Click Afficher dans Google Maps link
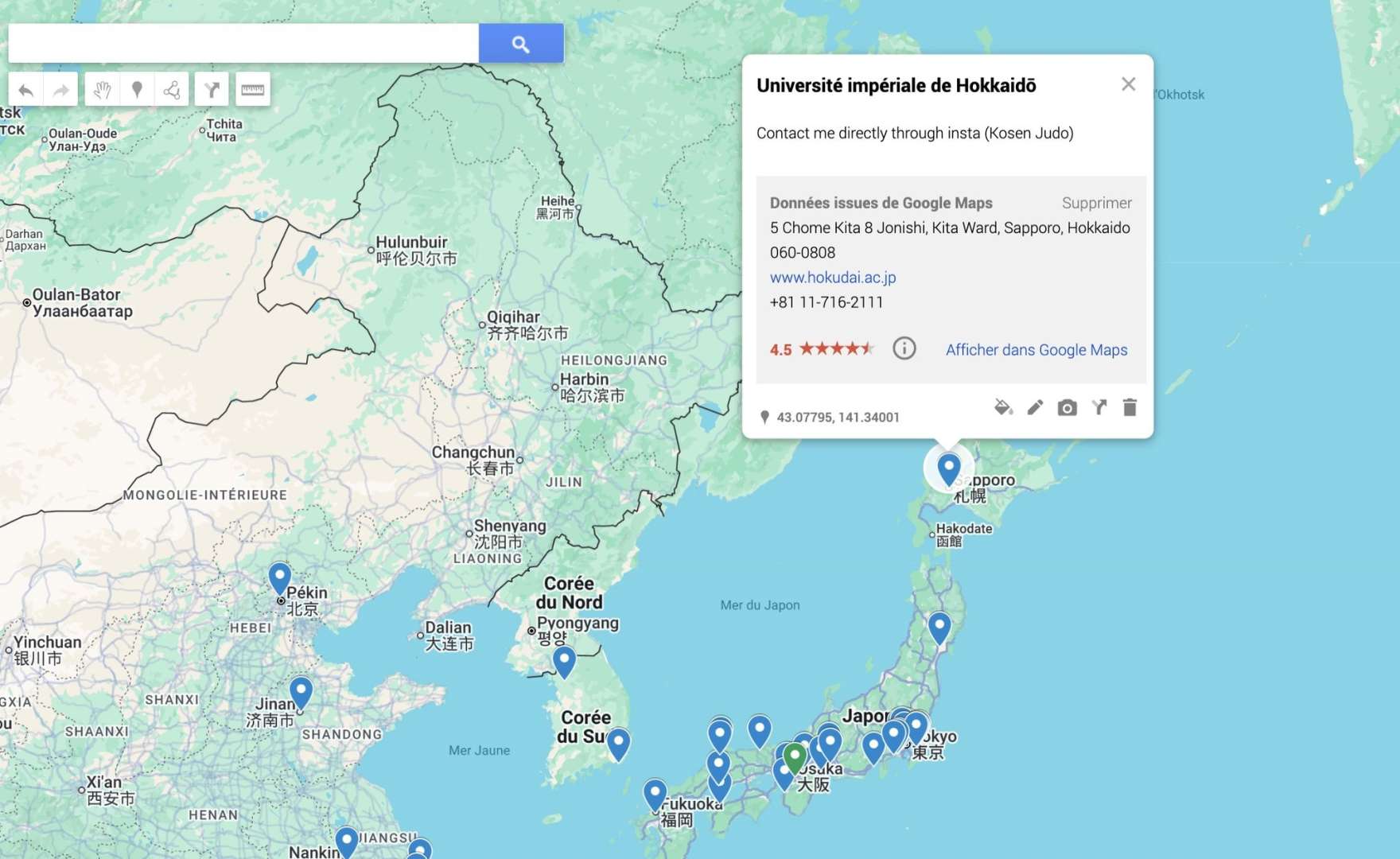This screenshot has width=1400, height=859. pyautogui.click(x=1036, y=350)
